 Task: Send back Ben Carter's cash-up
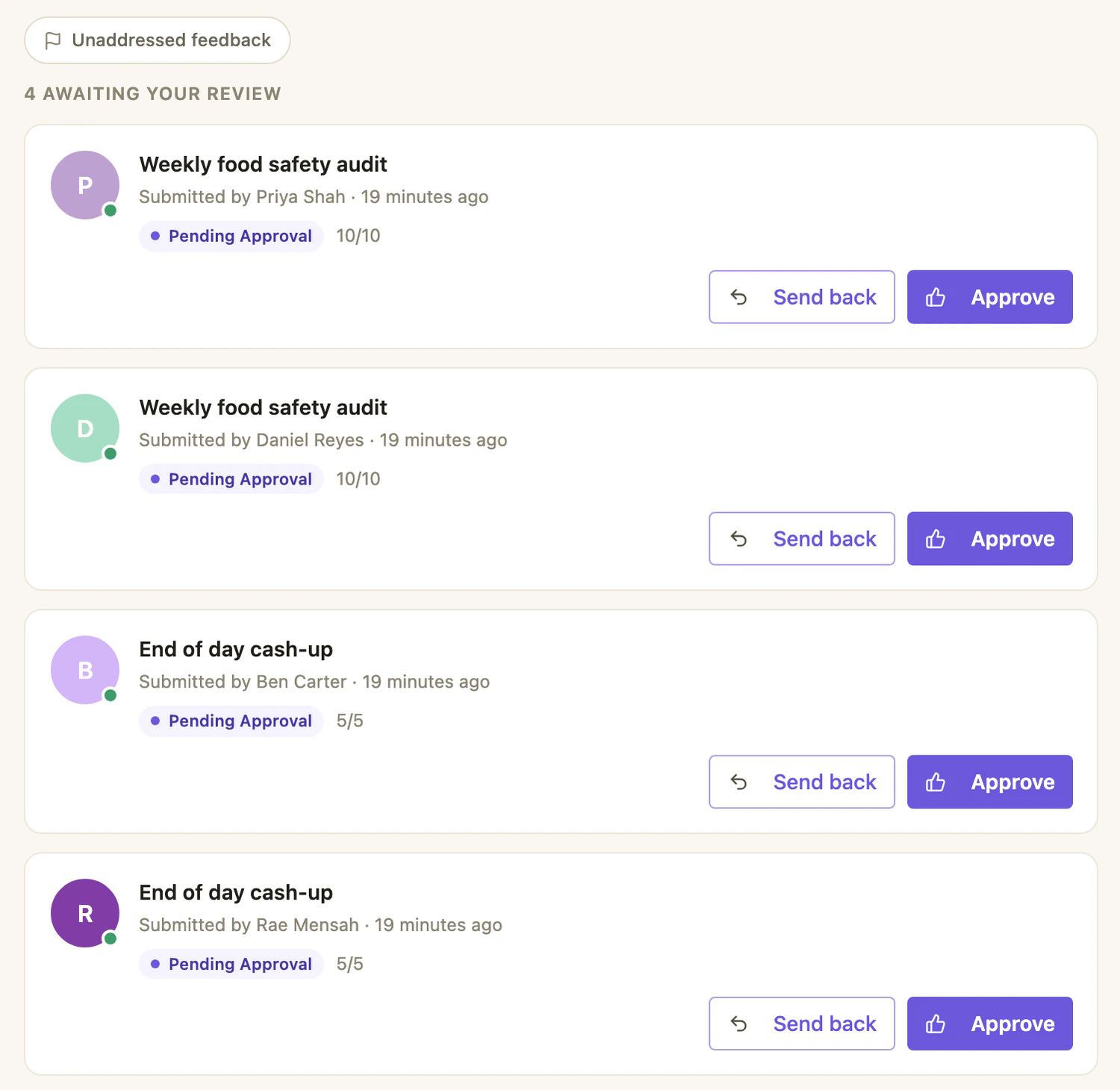point(802,782)
